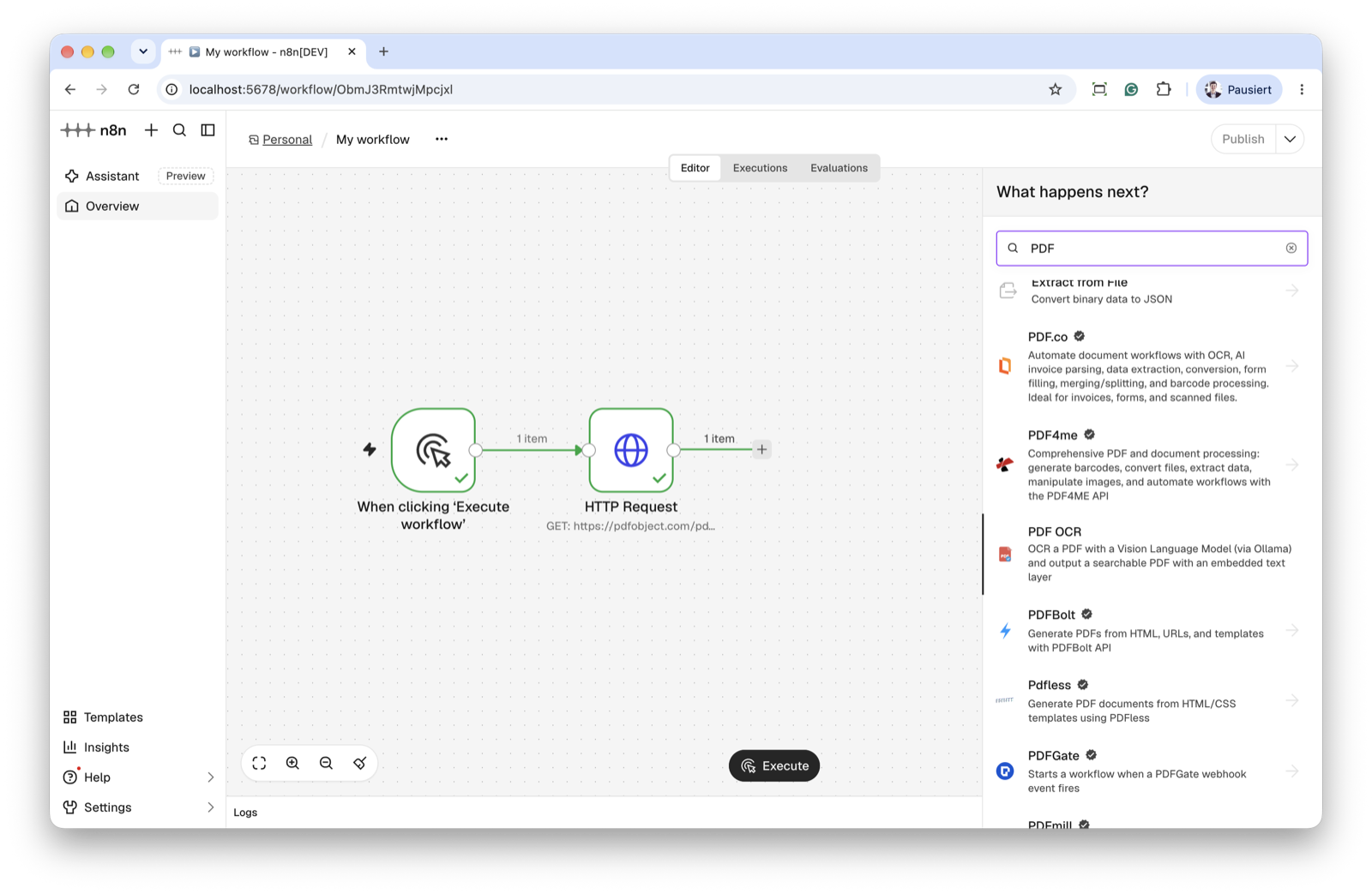Open browser tab list dropdown
The height and width of the screenshot is (894, 1372).
point(143,51)
